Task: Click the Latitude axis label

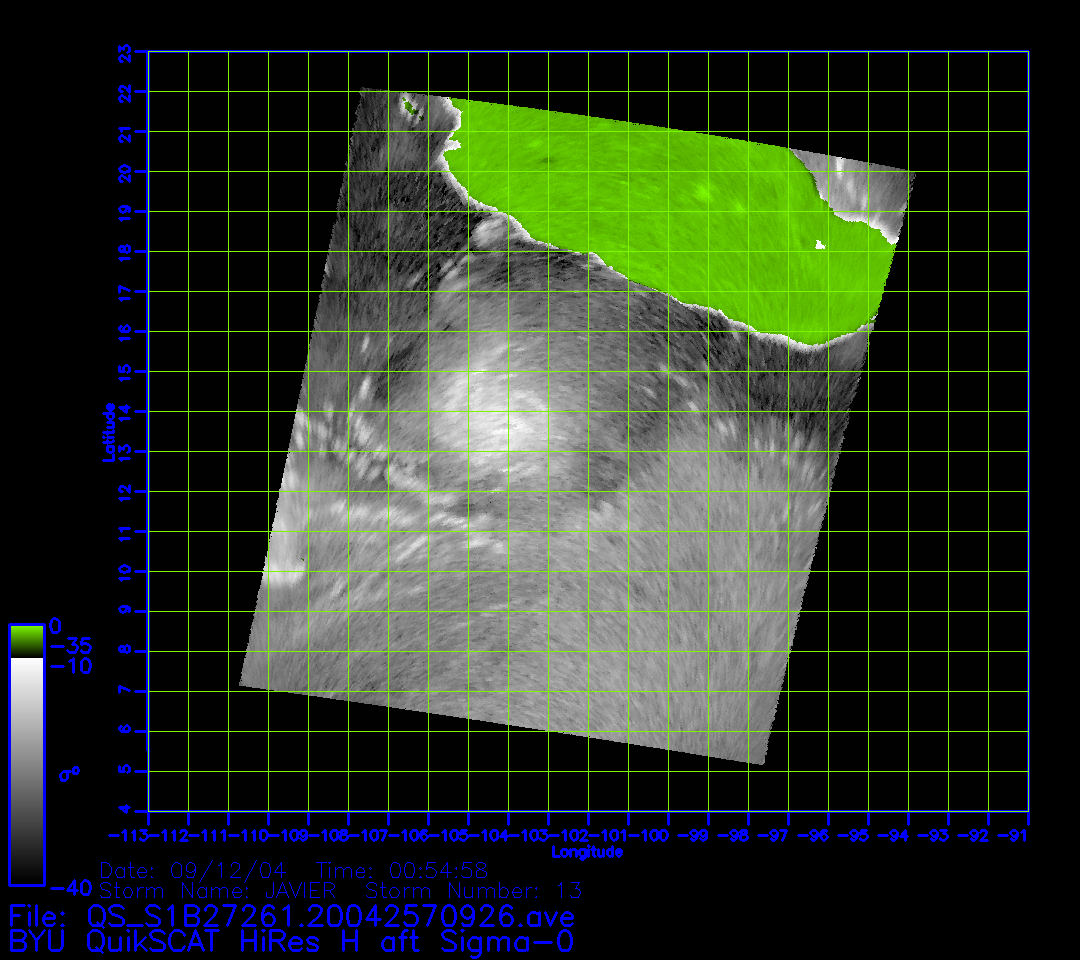Action: (x=109, y=432)
